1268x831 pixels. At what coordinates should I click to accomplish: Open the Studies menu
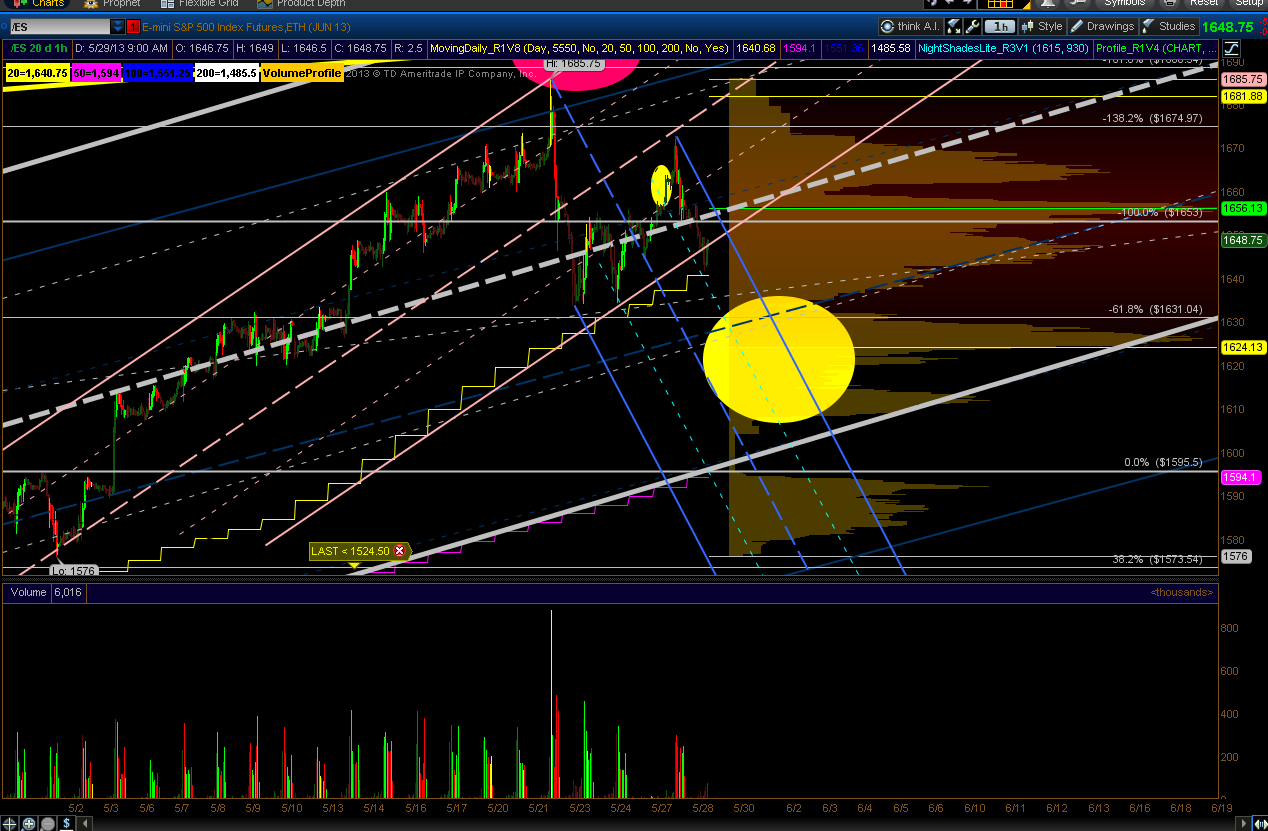click(1168, 27)
